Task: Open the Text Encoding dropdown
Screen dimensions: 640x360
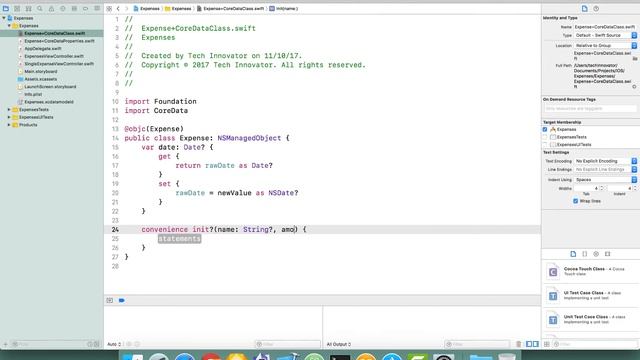Action: 606,161
